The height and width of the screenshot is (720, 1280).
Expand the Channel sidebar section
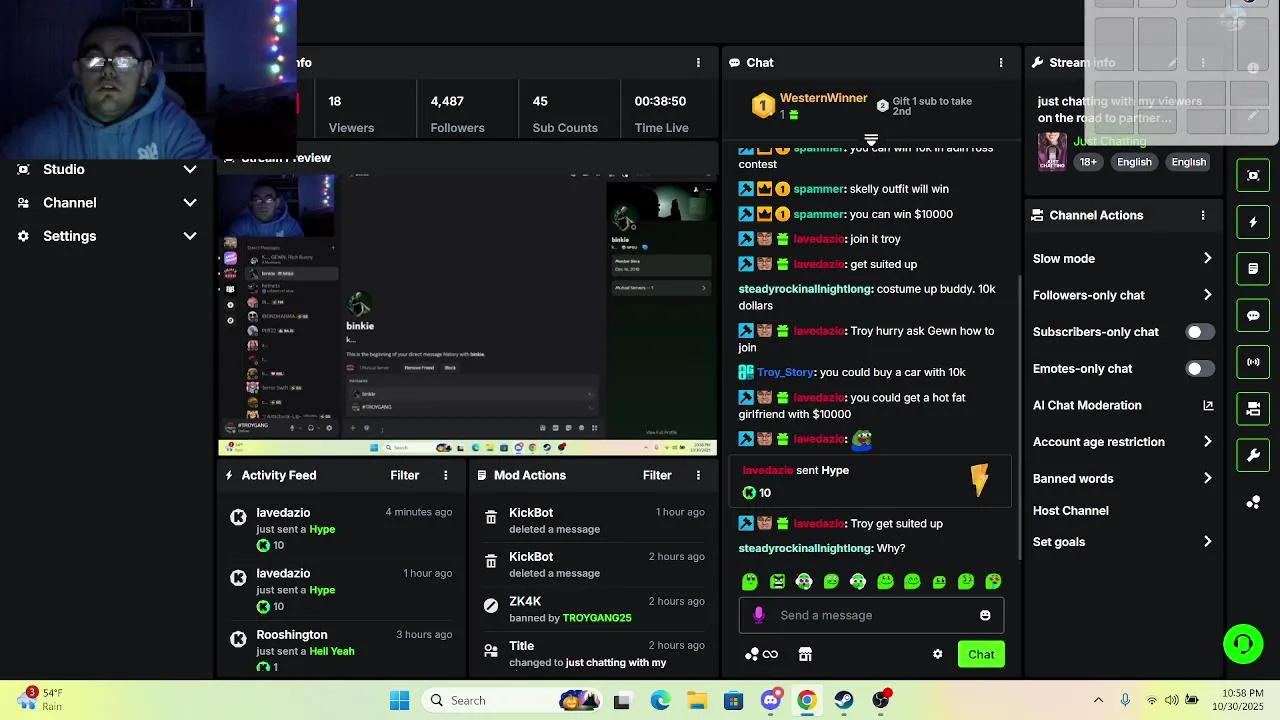click(107, 202)
